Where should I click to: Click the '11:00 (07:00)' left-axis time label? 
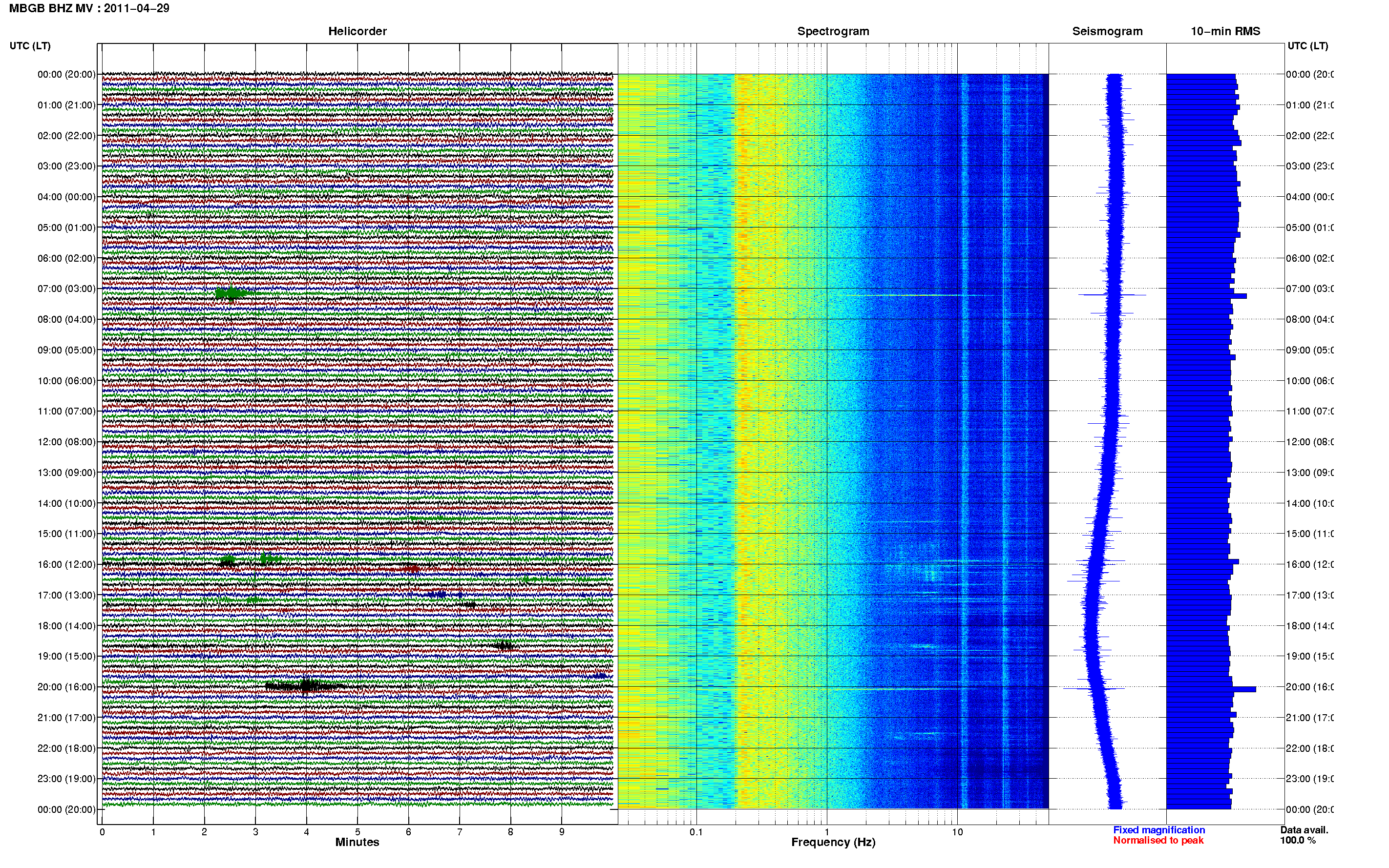click(66, 411)
